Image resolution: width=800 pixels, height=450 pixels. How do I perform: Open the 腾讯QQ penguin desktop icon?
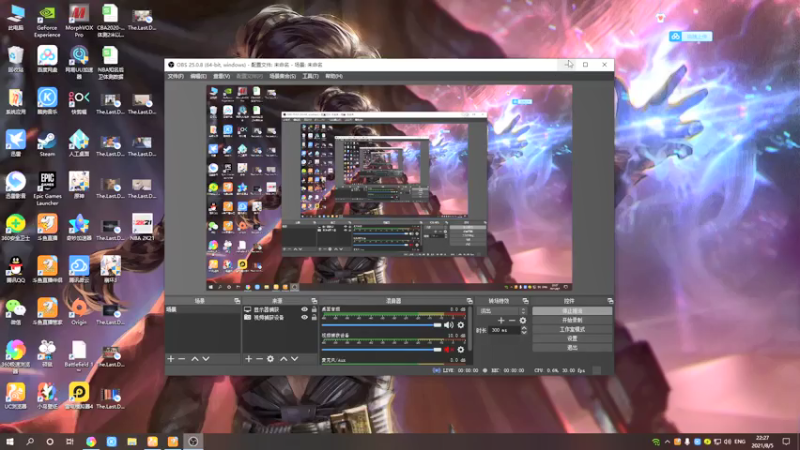point(15,270)
